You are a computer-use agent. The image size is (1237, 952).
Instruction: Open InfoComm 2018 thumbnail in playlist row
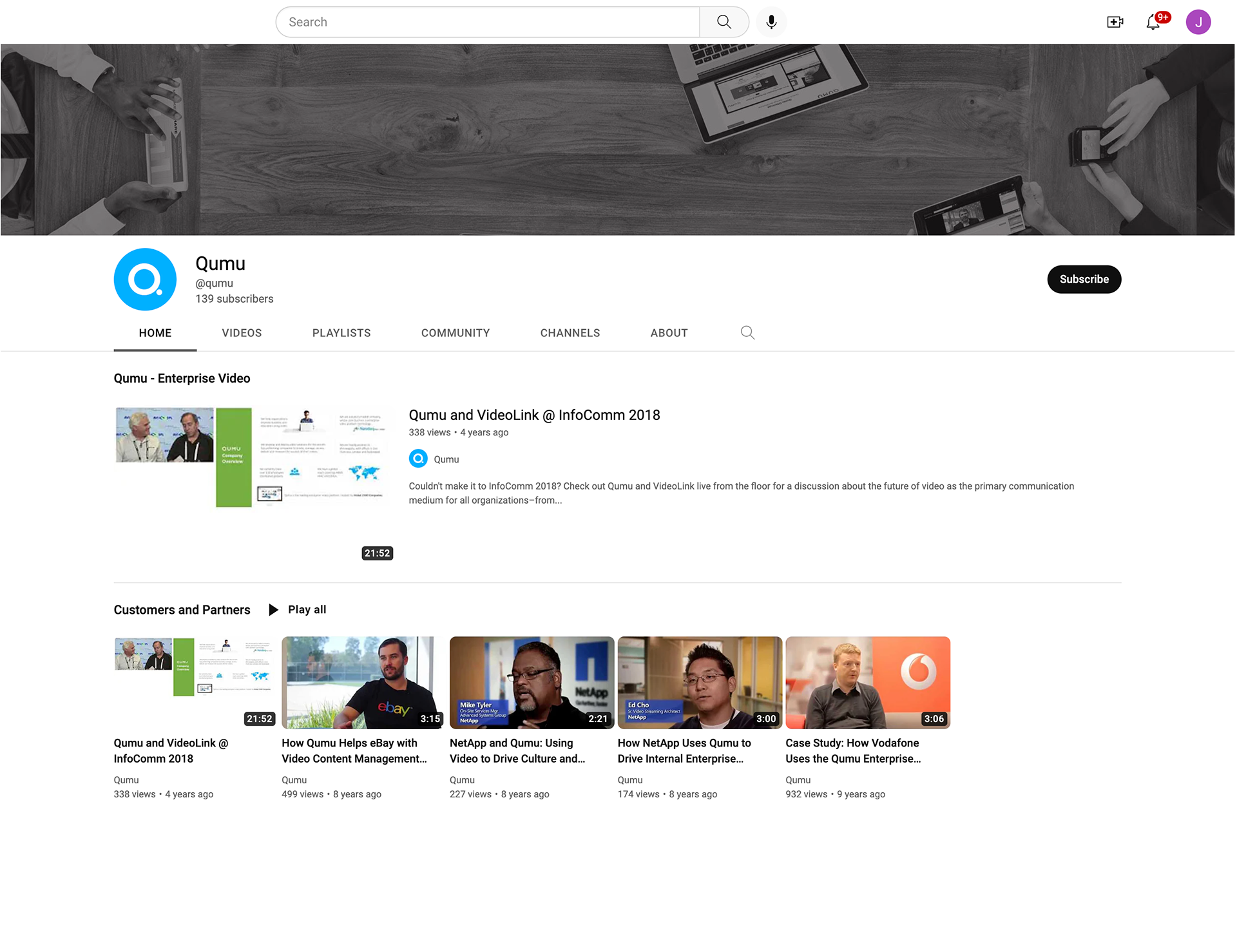196,683
